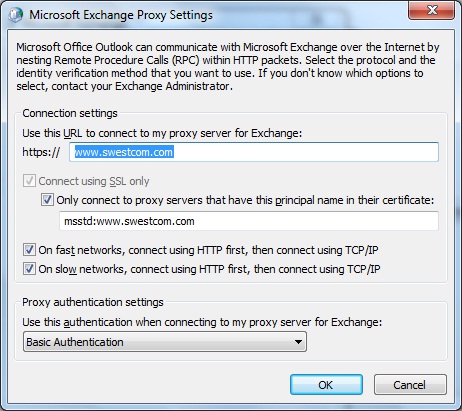
Task: Toggle the Connect using SSL only checkbox
Action: [x=29, y=181]
